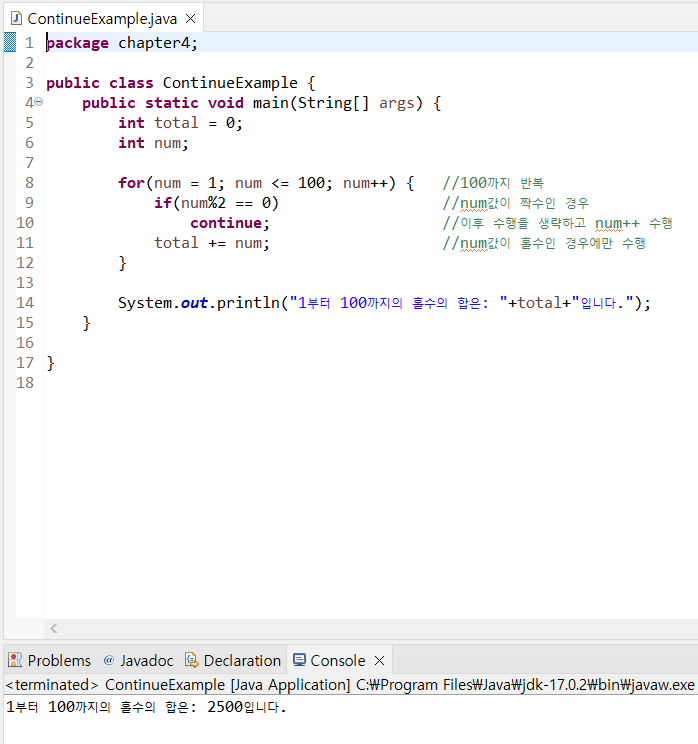698x744 pixels.
Task: Click 'total += num;' statement on line 11
Action: coord(212,243)
